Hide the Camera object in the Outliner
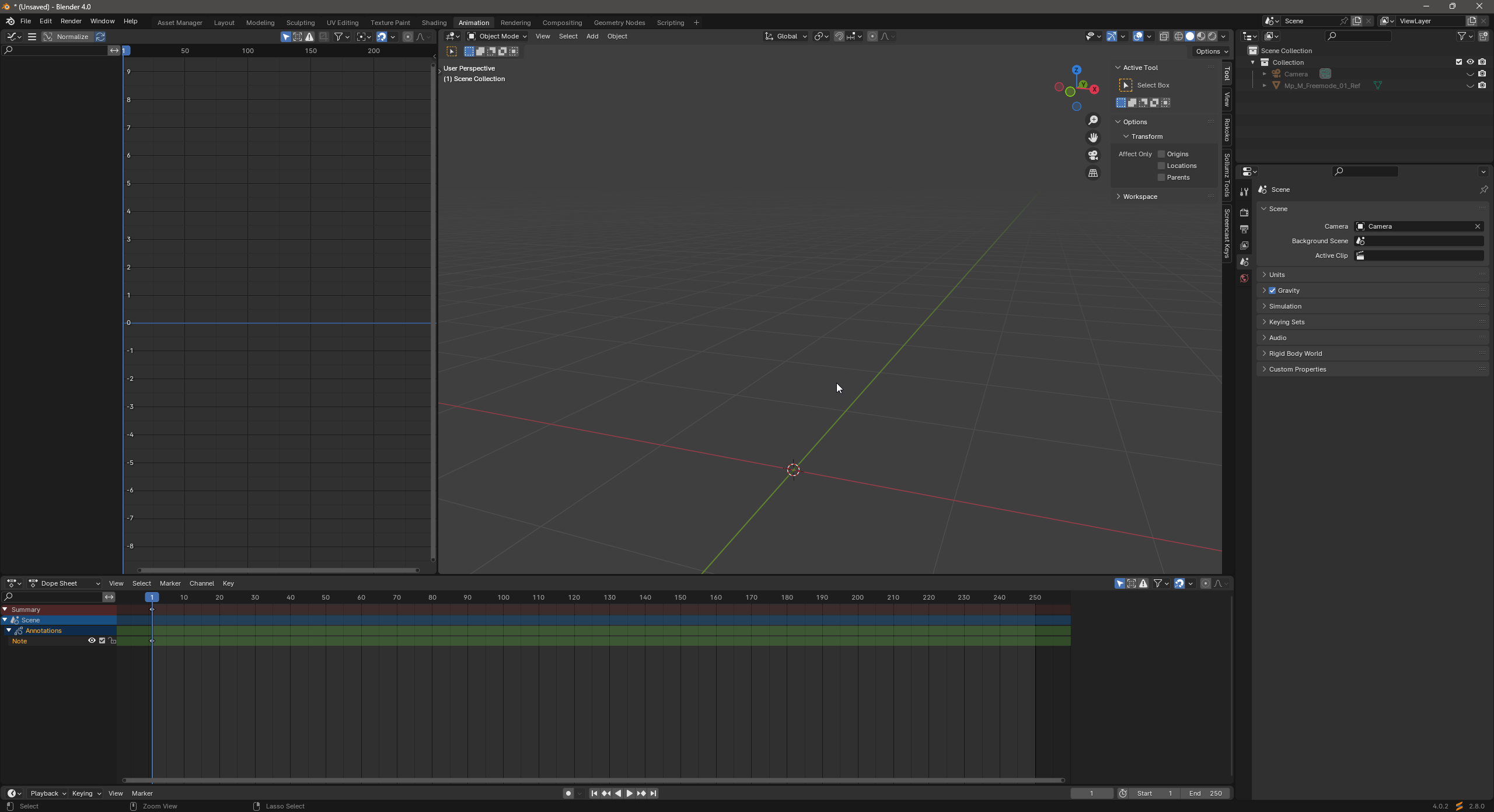 pos(1469,73)
